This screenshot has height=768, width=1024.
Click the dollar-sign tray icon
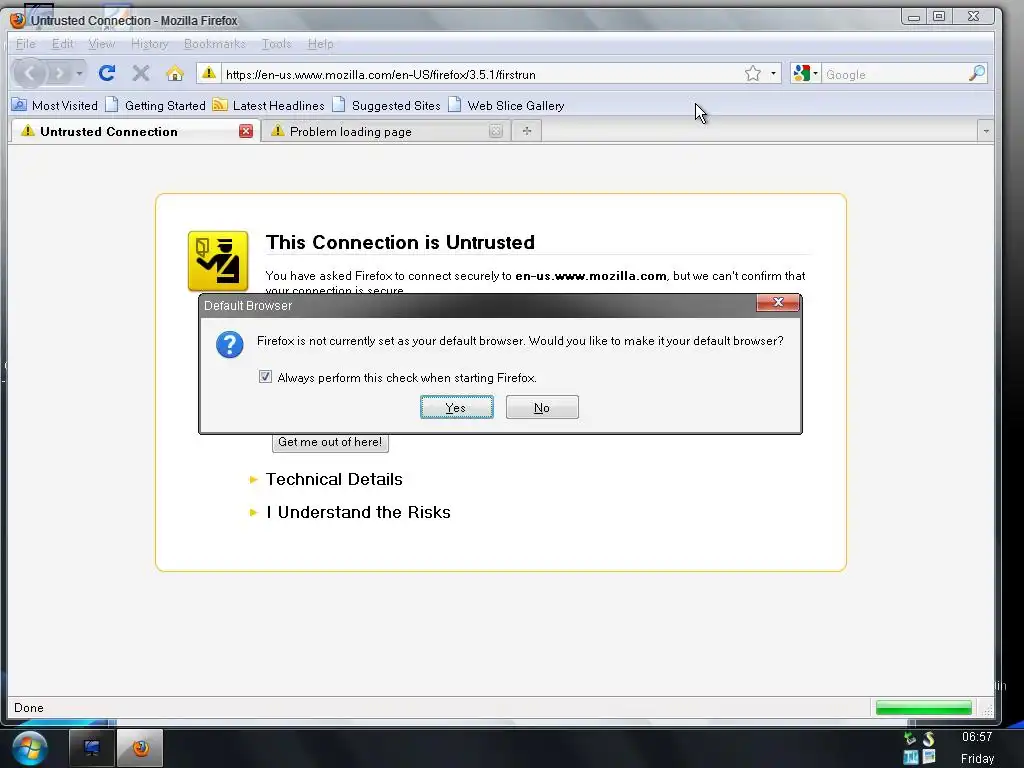pos(929,739)
